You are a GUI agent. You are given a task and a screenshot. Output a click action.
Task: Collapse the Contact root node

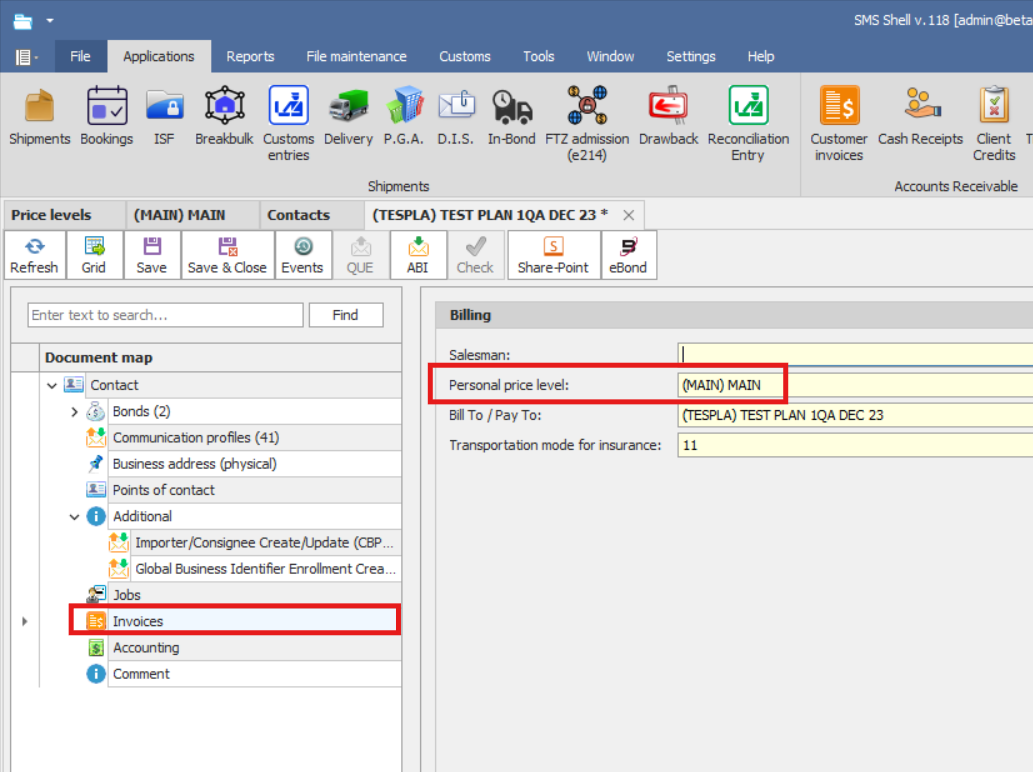point(52,385)
